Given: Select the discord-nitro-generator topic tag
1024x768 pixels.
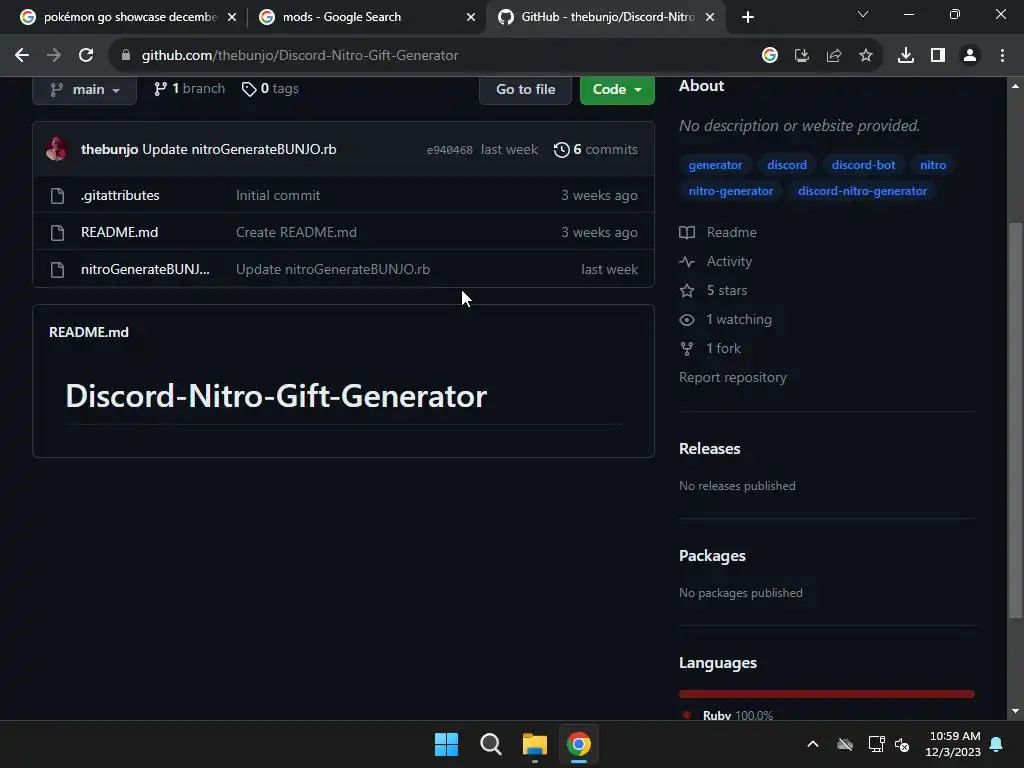Looking at the screenshot, I should [x=862, y=191].
